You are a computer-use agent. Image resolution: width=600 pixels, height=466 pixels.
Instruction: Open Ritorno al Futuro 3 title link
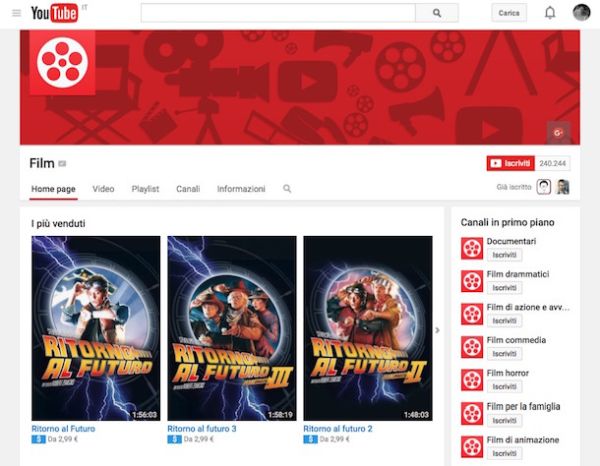(x=202, y=428)
